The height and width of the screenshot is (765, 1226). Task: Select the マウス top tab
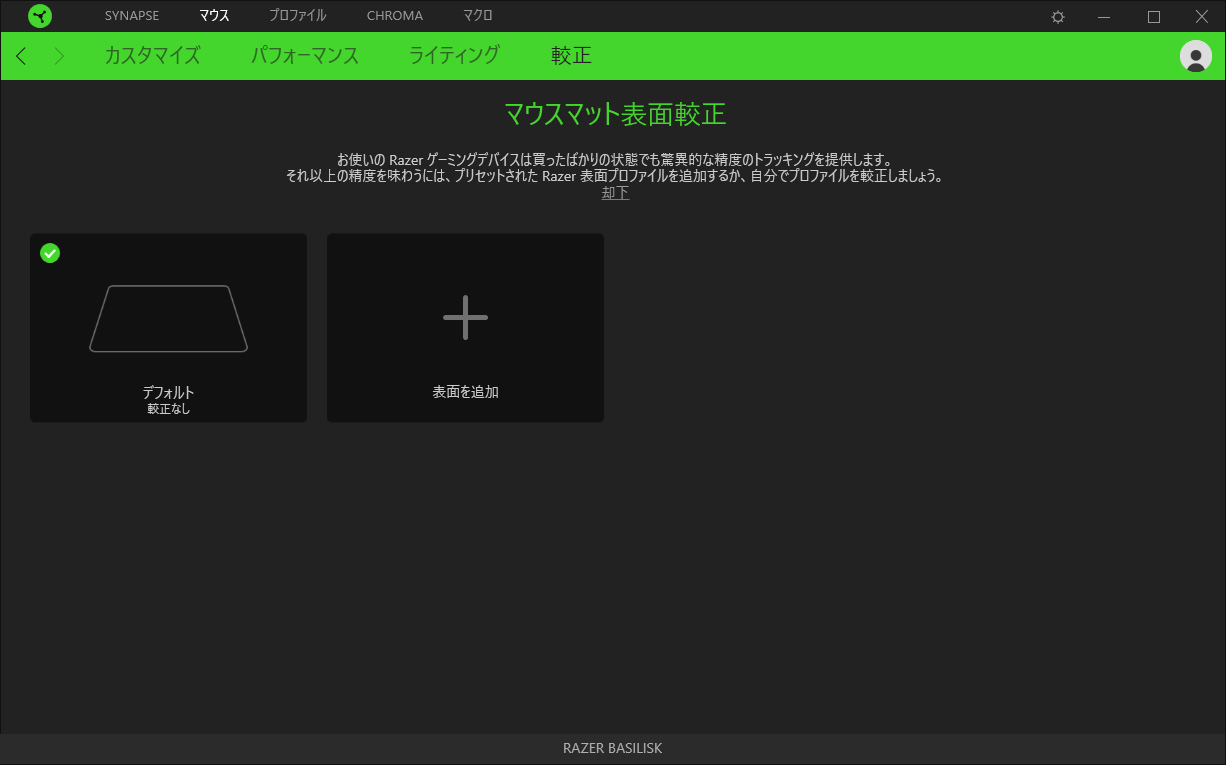tap(214, 16)
